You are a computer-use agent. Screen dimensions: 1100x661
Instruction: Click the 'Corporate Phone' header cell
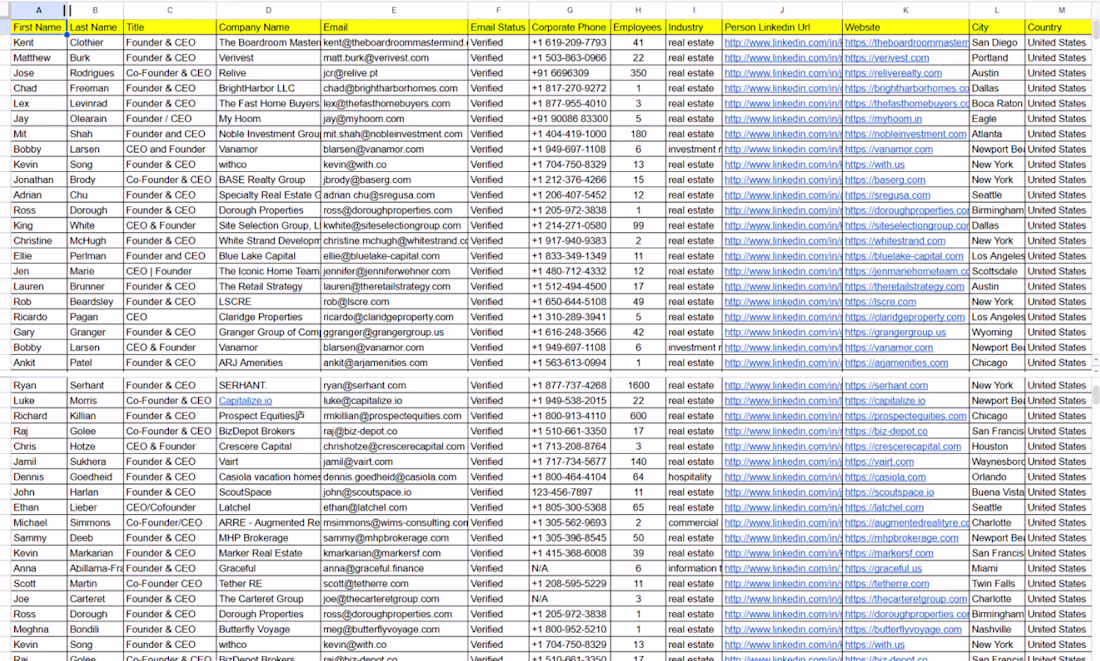tap(570, 27)
